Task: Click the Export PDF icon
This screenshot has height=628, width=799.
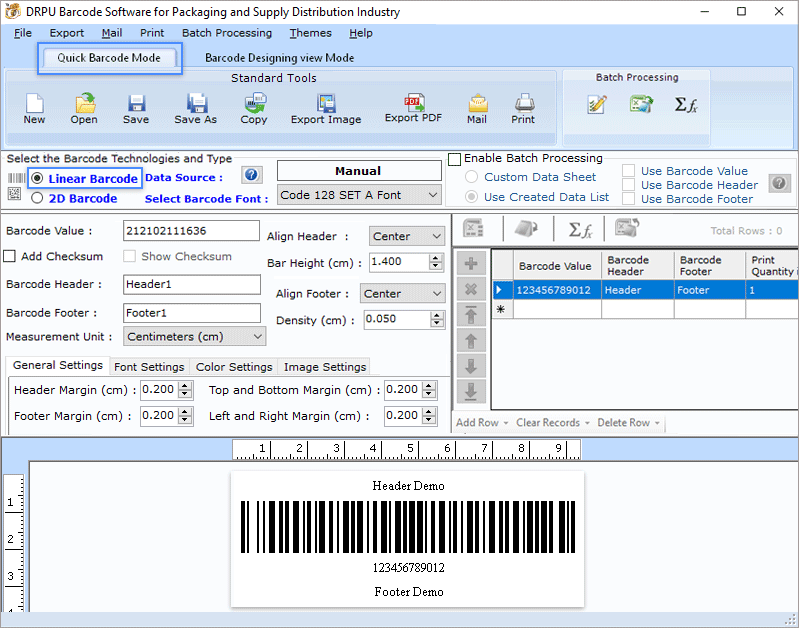Action: coord(414,102)
